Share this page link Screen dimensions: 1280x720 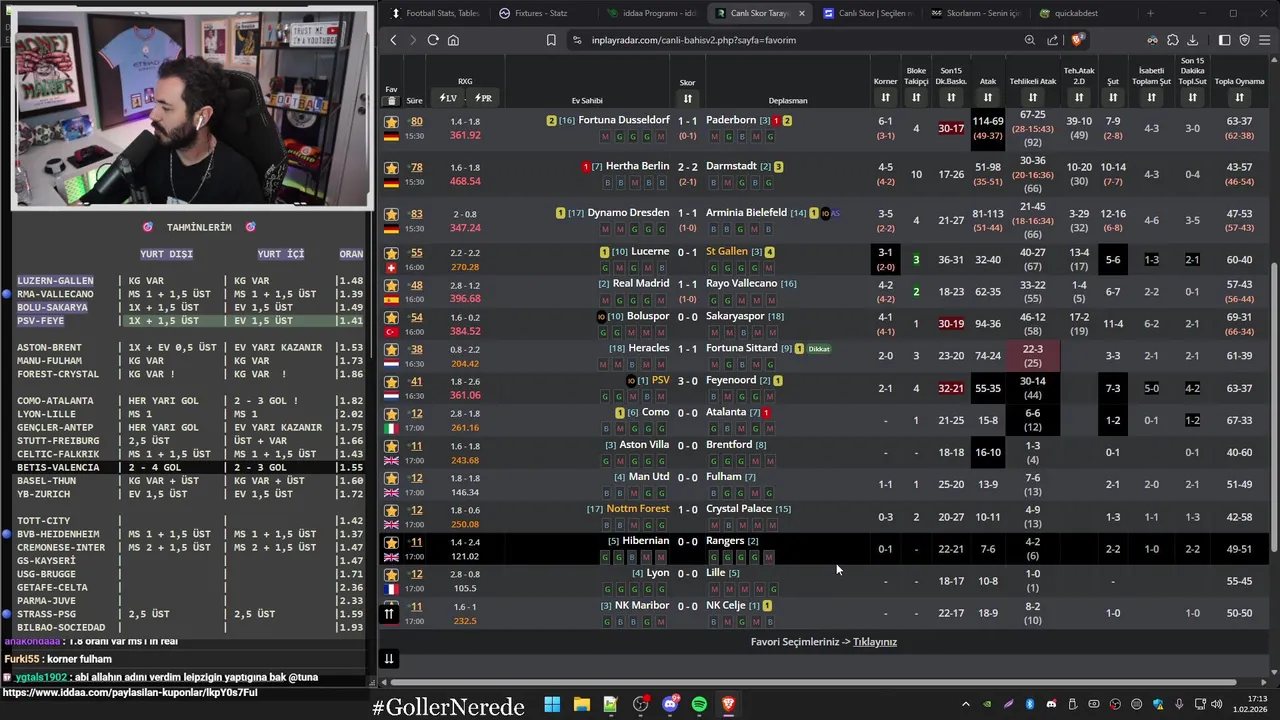click(1052, 40)
